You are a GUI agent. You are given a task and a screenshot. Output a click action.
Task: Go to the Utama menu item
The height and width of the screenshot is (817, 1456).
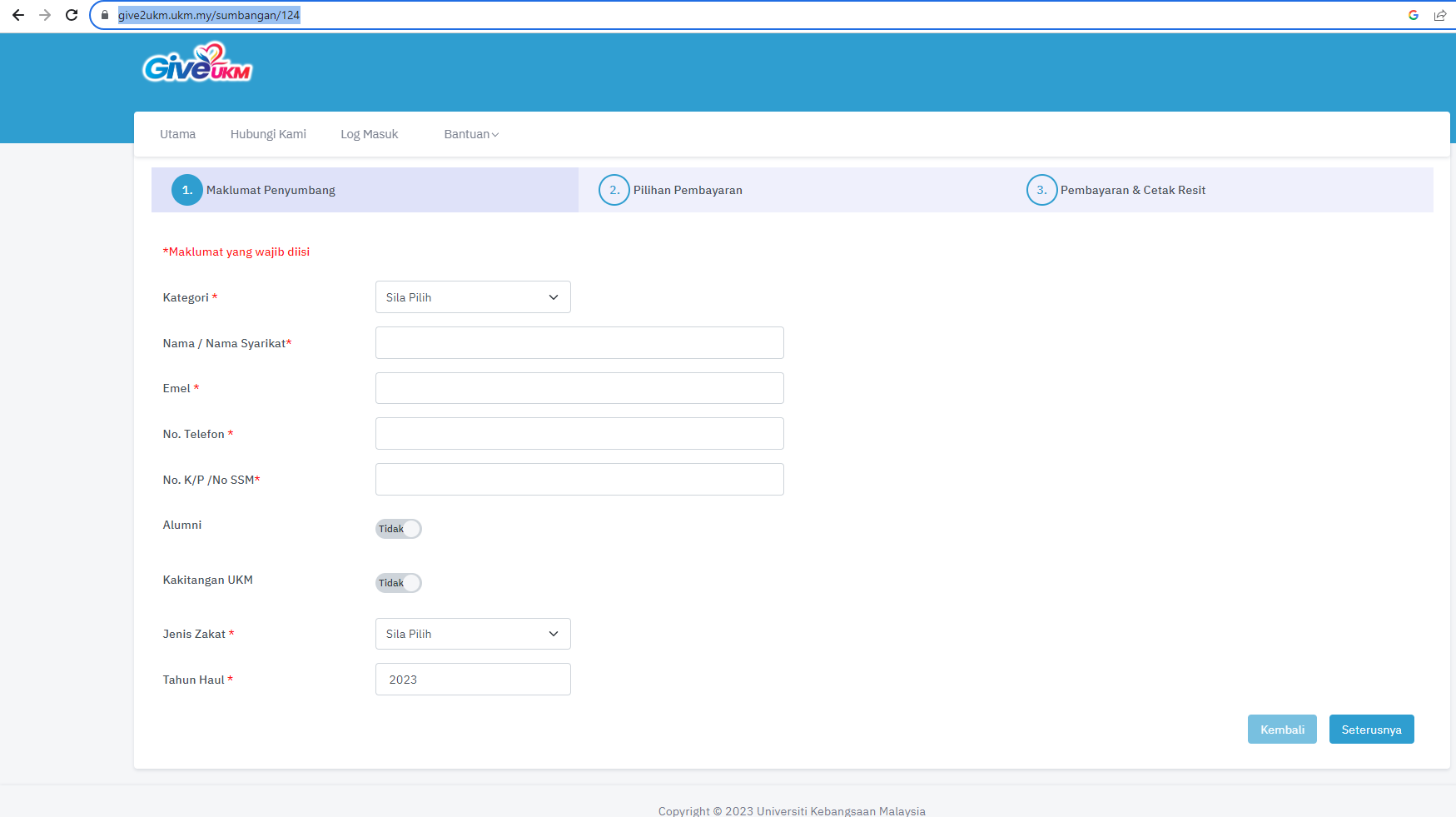(177, 134)
